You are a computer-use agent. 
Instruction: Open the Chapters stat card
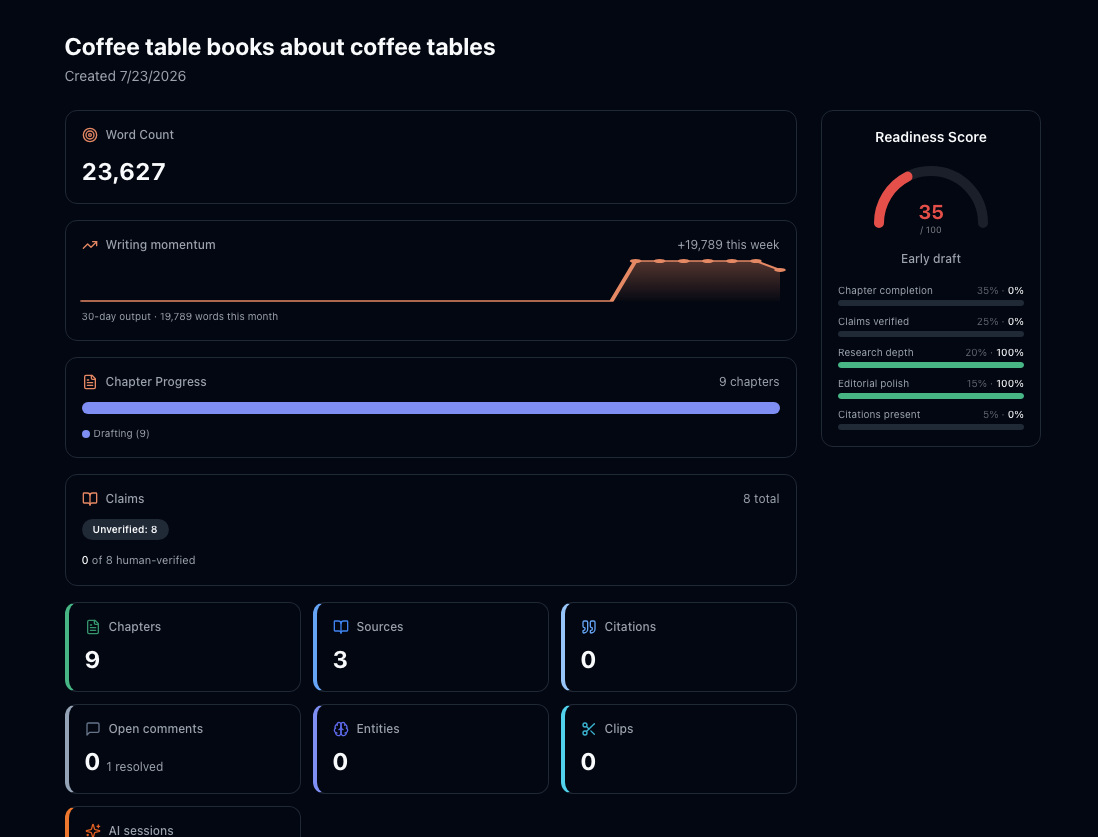[x=183, y=647]
